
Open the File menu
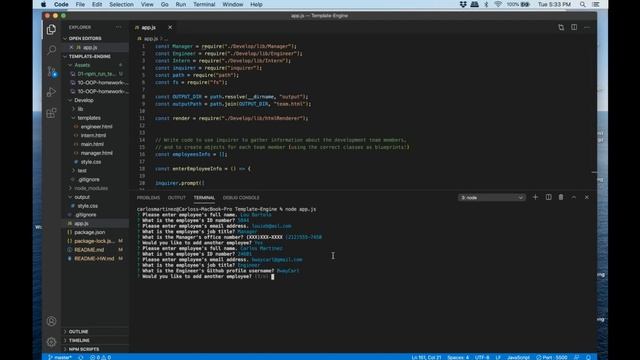(80, 4)
